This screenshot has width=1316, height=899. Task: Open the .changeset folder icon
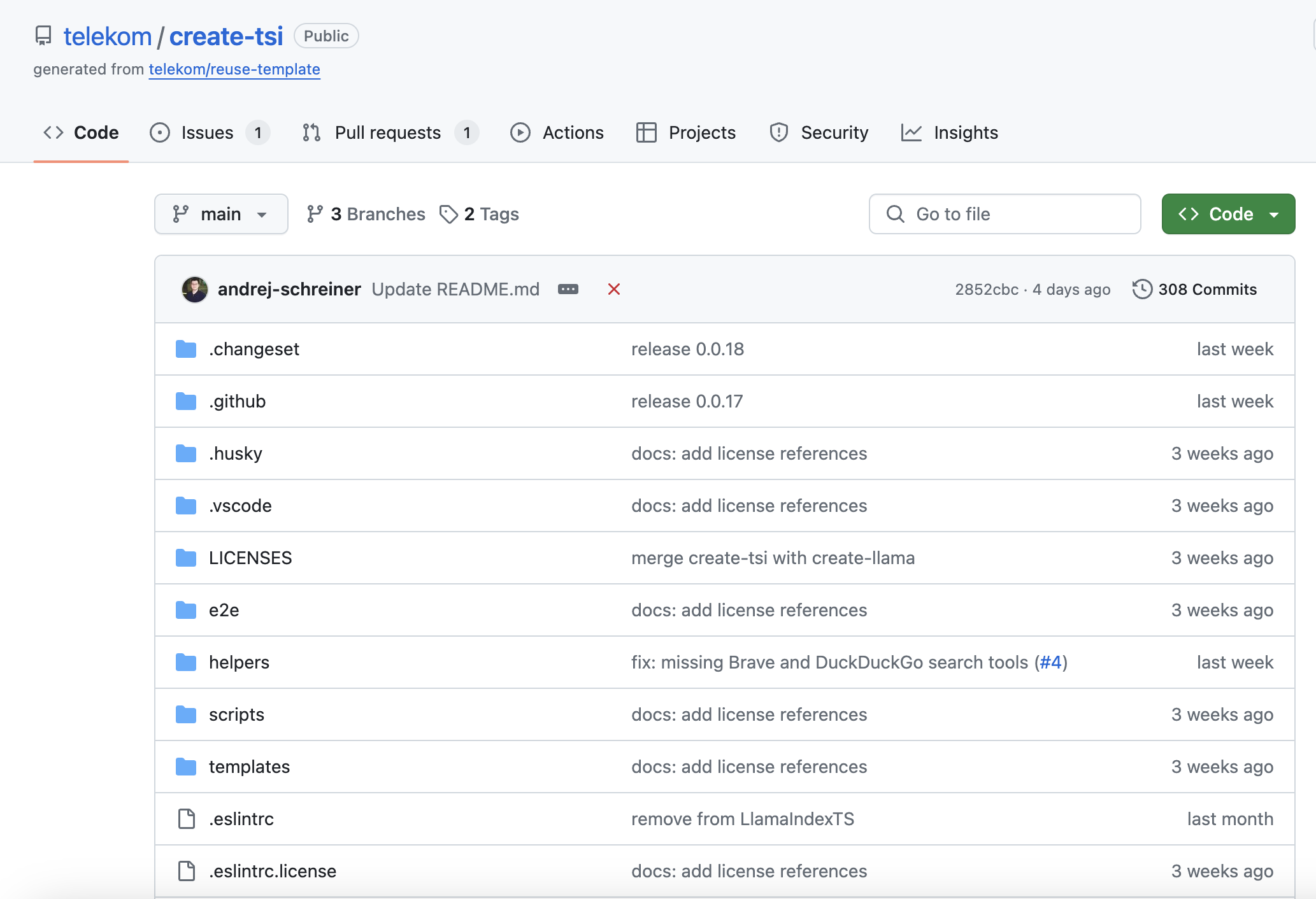tap(186, 349)
